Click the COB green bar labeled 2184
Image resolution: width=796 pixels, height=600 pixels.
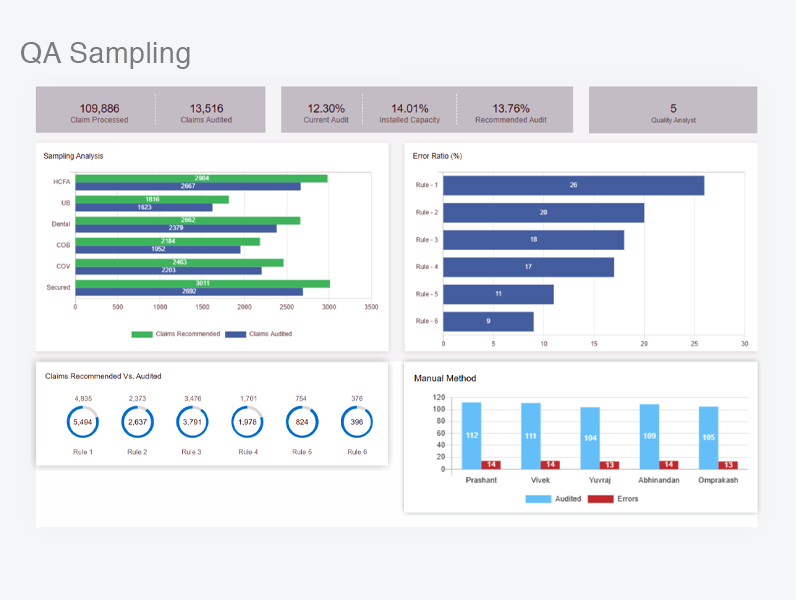168,242
